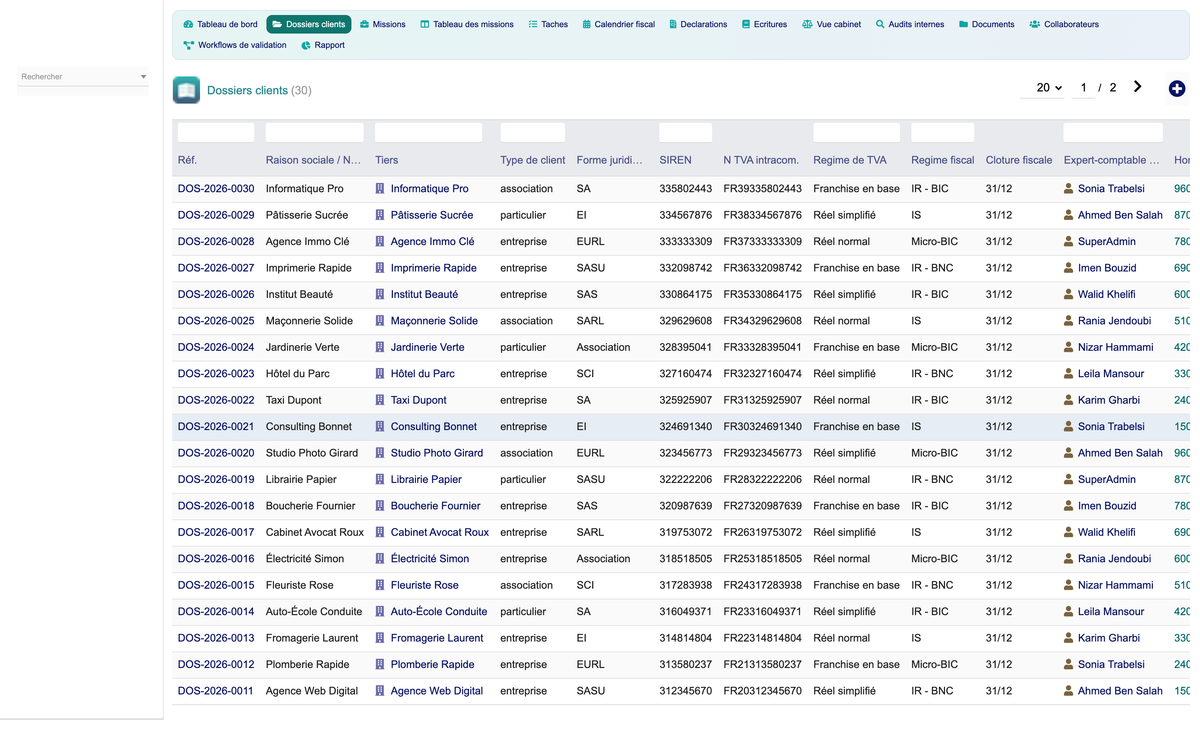
Task: Go to the Taches tab
Action: click(x=548, y=24)
